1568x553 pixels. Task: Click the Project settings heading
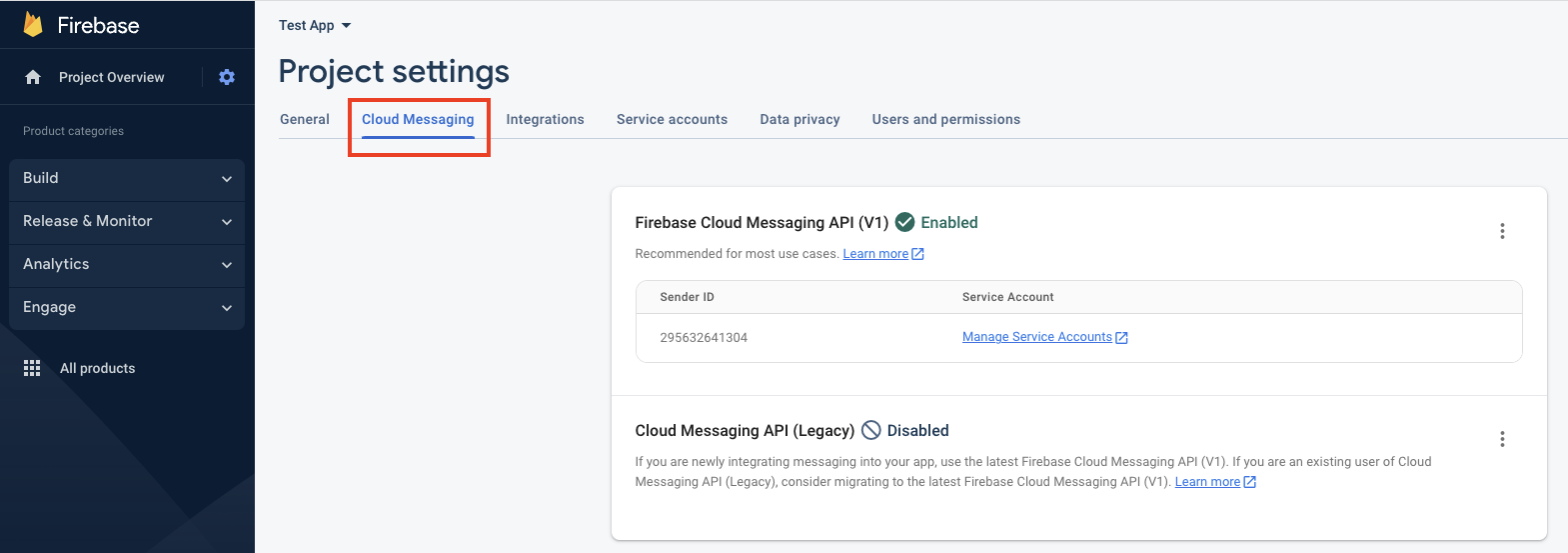(x=394, y=72)
